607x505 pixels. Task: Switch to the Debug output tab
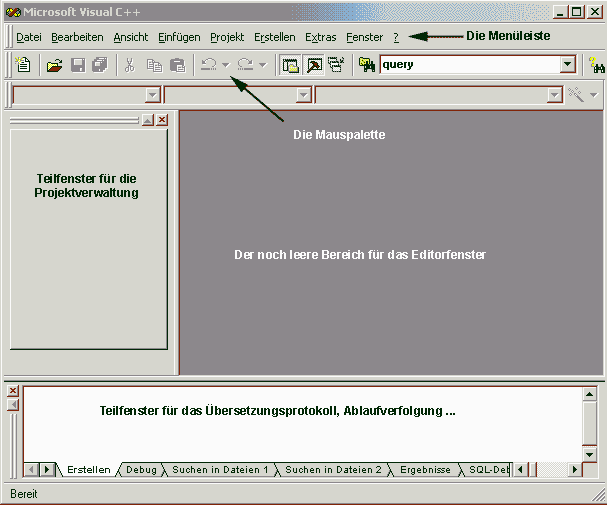pos(141,469)
